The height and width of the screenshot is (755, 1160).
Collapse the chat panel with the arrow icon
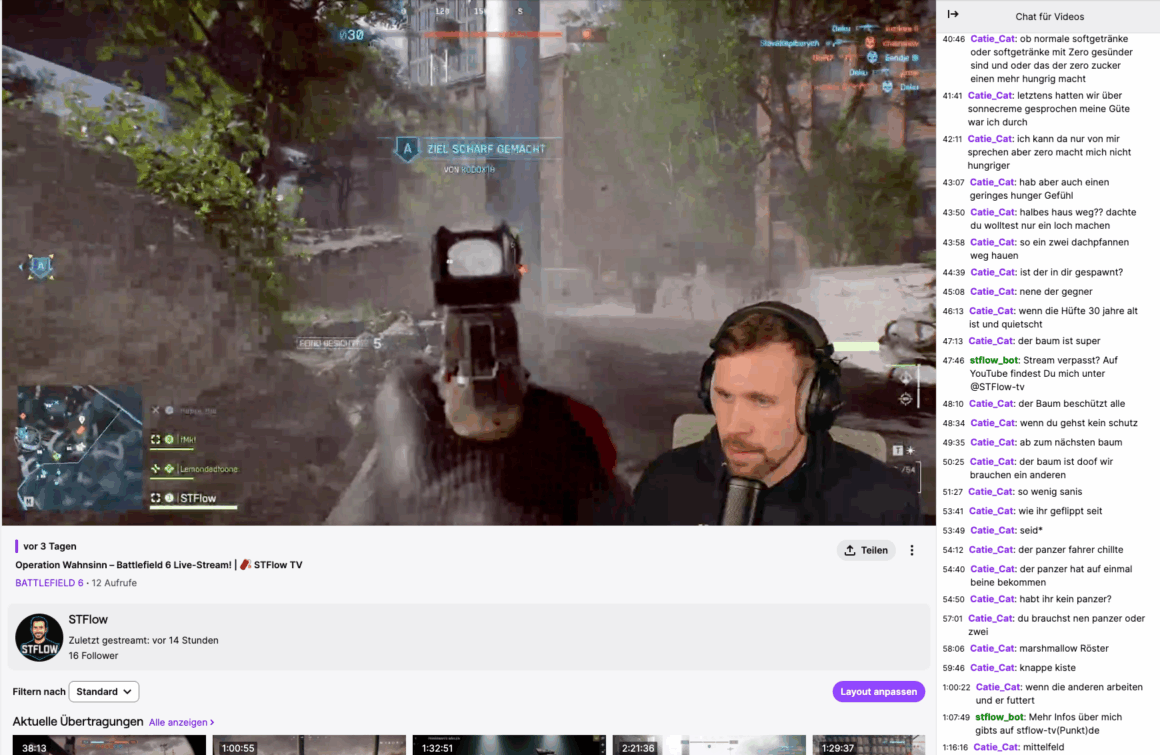coord(953,14)
